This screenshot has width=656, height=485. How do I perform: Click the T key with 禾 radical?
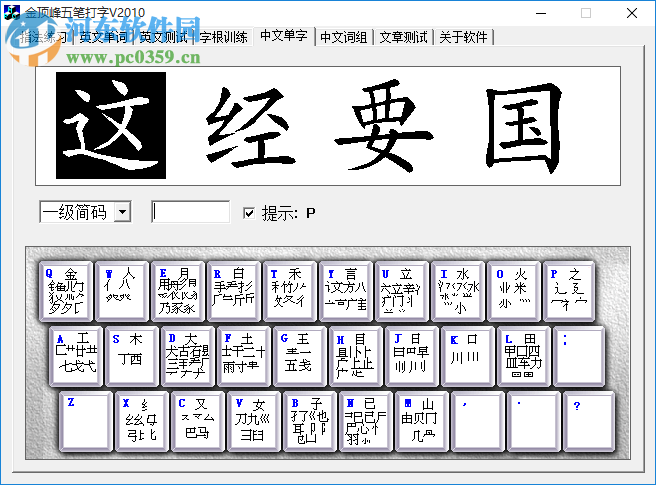290,291
